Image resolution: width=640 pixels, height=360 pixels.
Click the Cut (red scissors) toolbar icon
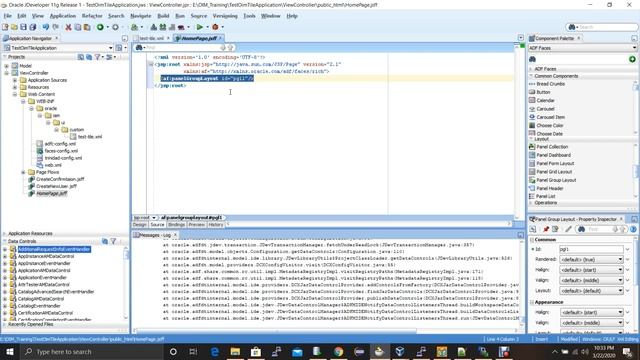pos(68,27)
